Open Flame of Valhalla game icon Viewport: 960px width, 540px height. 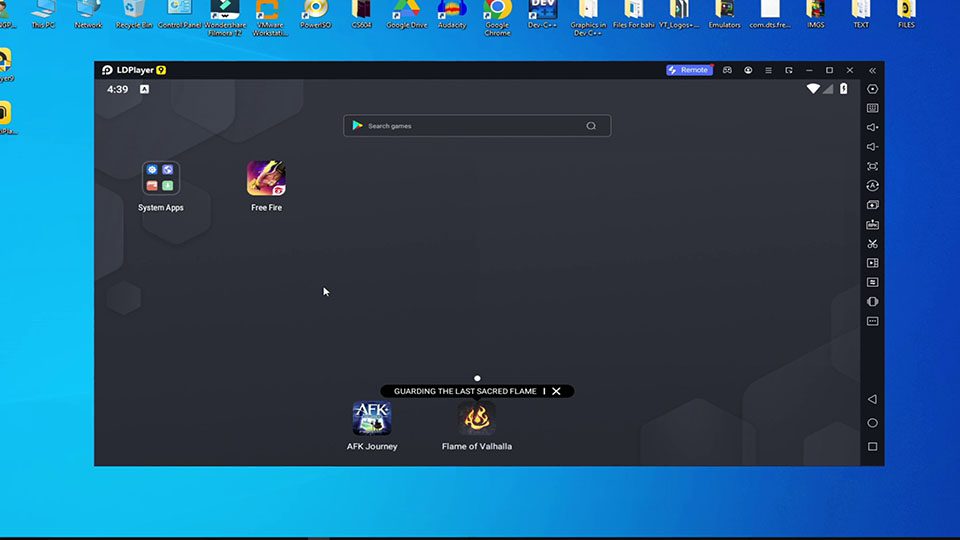(477, 418)
